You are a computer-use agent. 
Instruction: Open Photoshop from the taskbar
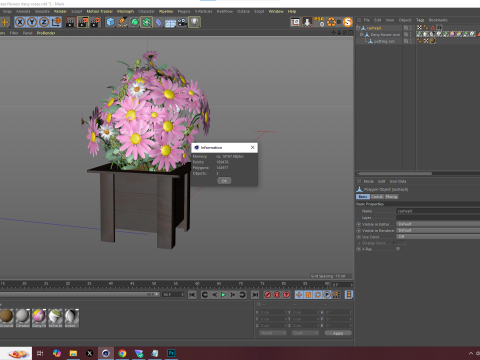pyautogui.click(x=171, y=353)
